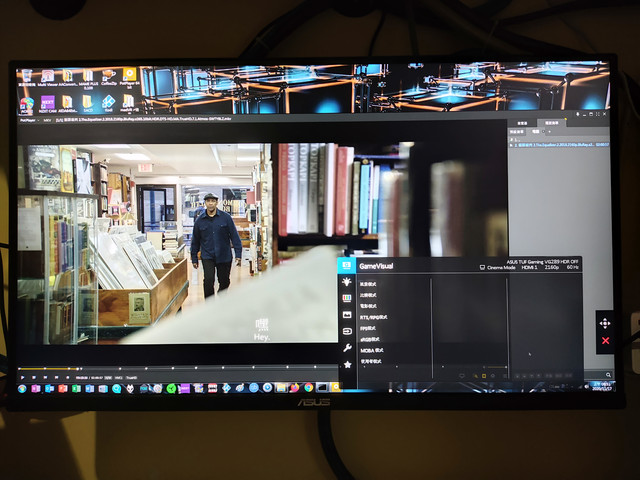Choose the second GameVisual mode (Racing)
Image resolution: width=640 pixels, height=480 pixels.
click(x=368, y=295)
